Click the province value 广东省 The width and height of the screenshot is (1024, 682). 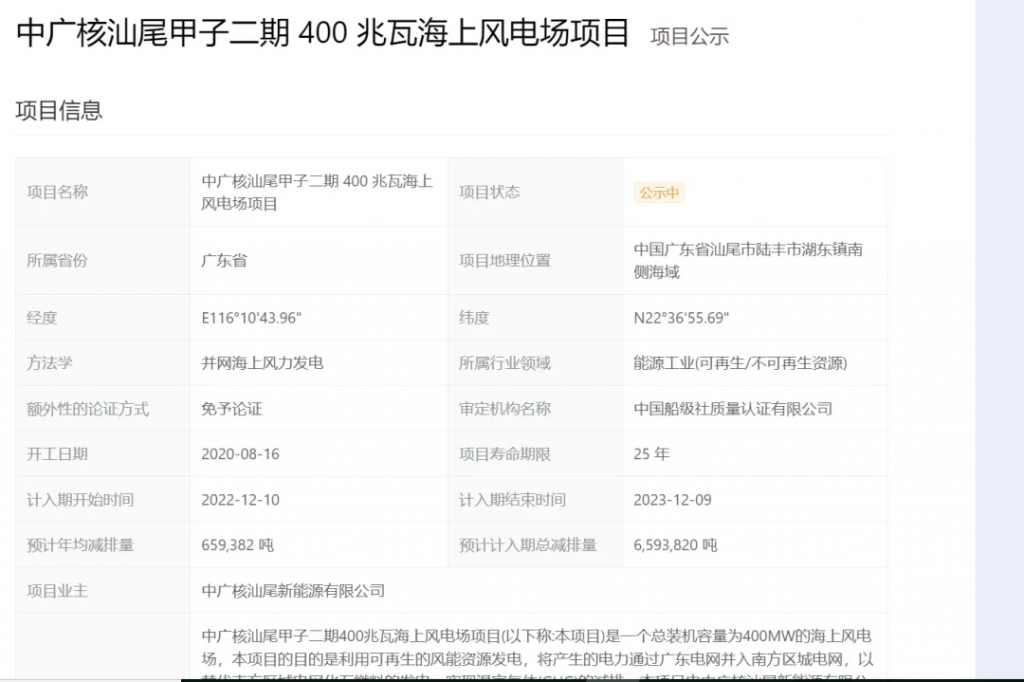point(224,260)
